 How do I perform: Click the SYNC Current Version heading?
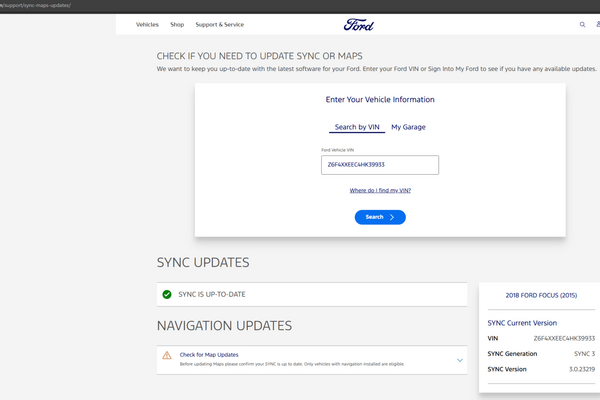pyautogui.click(x=522, y=323)
